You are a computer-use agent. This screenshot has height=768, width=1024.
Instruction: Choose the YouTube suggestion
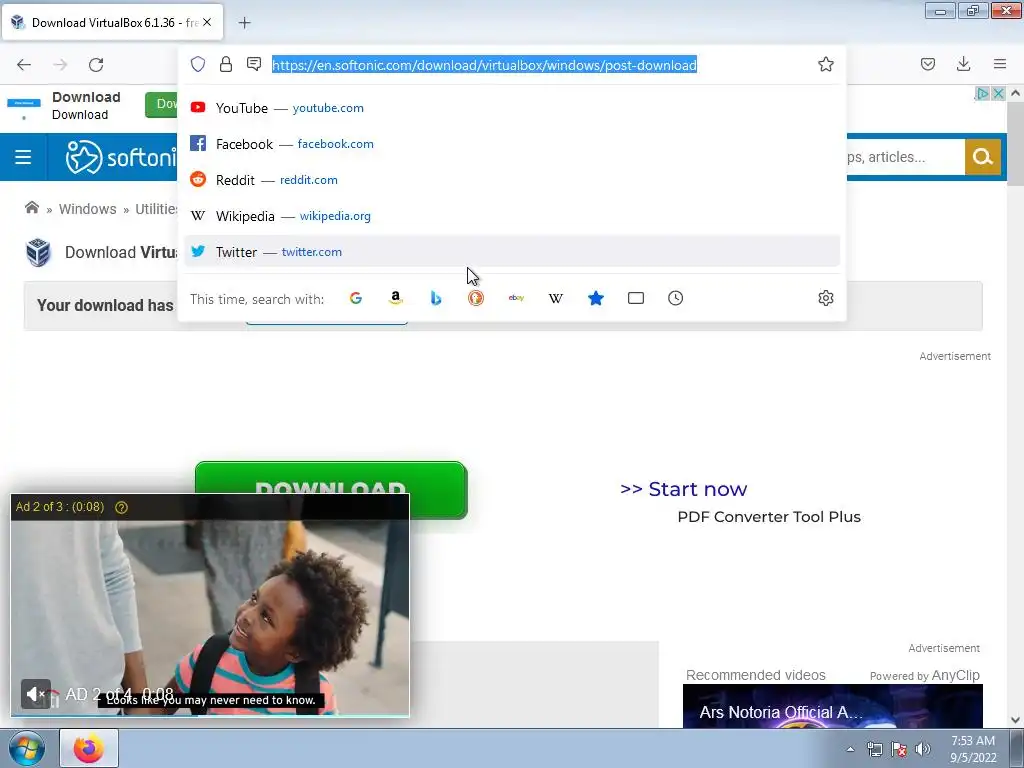511,108
